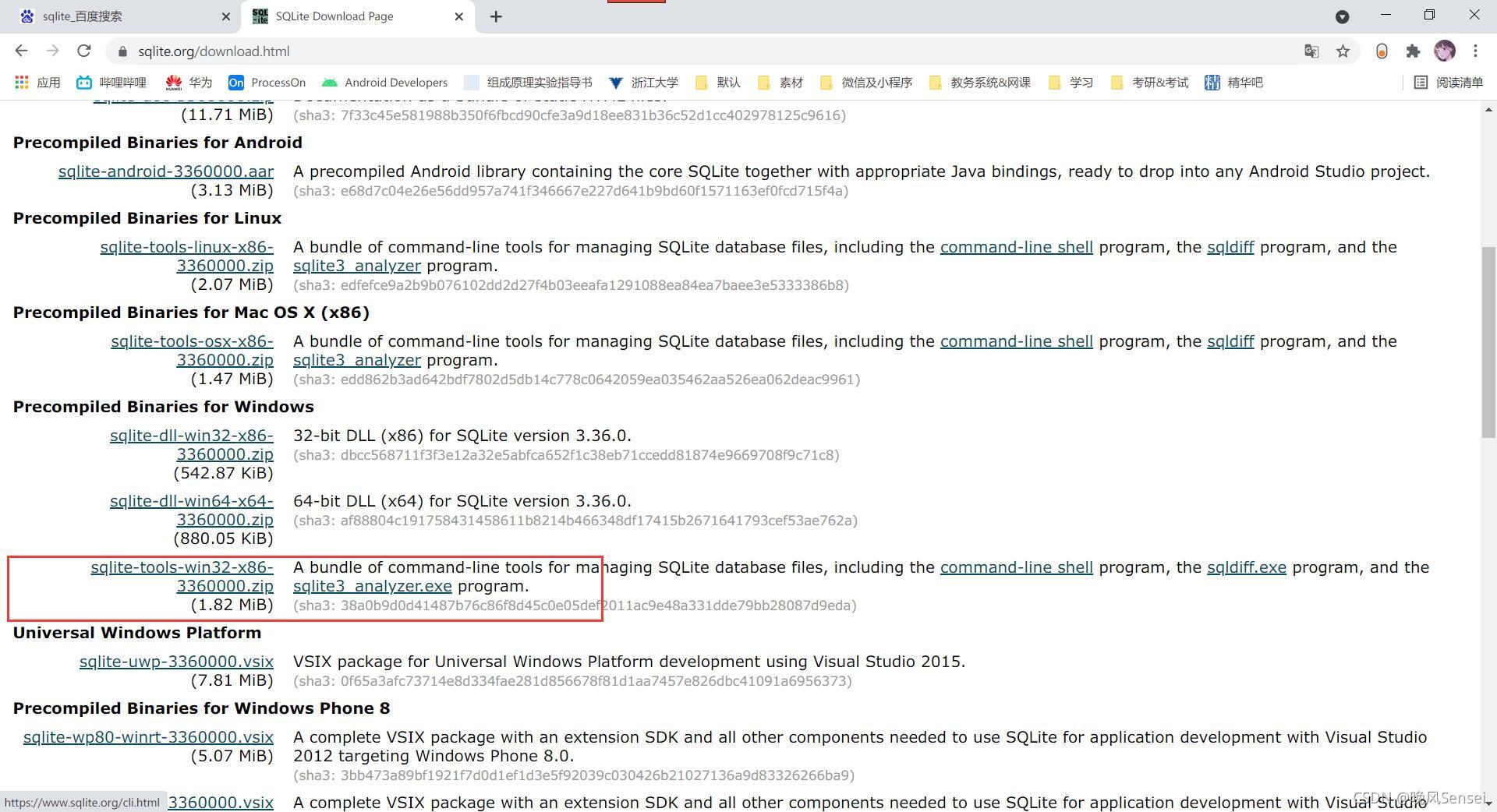This screenshot has width=1497, height=812.
Task: Go forward in browser history
Action: [x=52, y=51]
